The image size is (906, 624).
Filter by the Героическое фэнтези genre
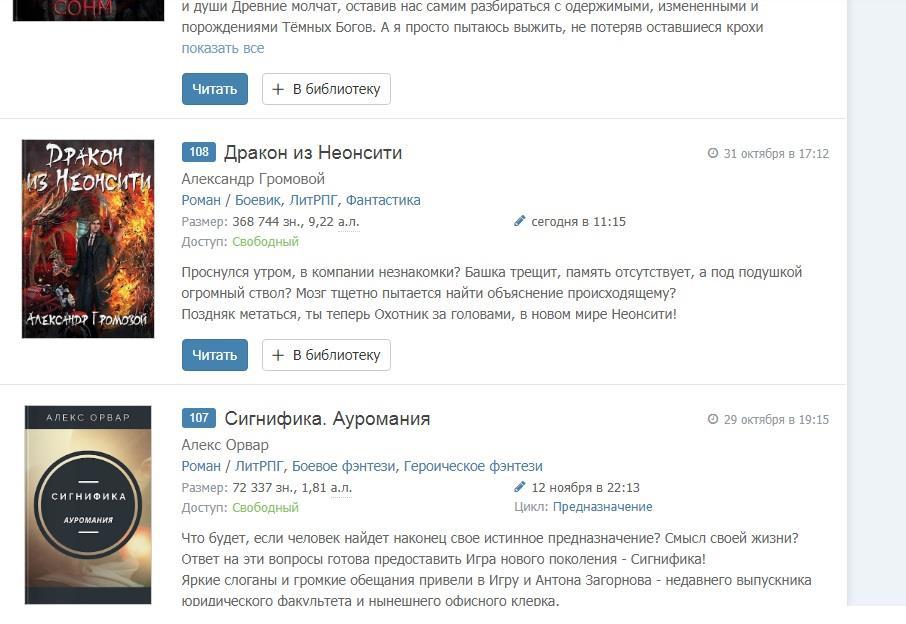[x=473, y=466]
